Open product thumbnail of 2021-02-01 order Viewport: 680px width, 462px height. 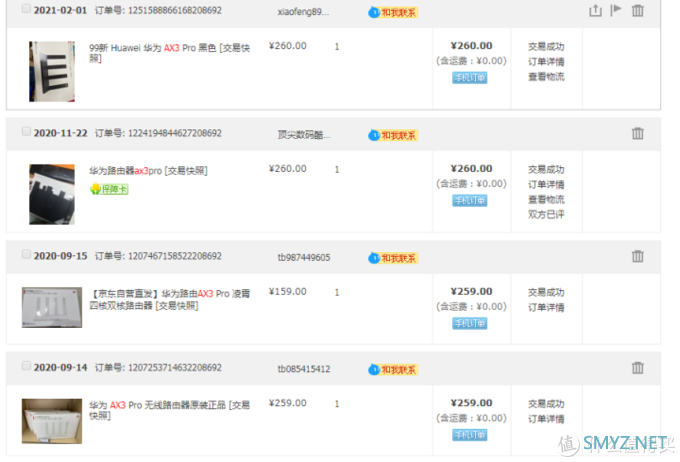click(52, 72)
